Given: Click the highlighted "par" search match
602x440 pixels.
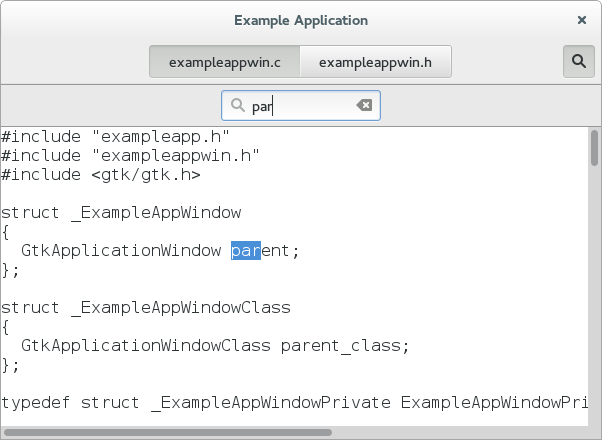Looking at the screenshot, I should [245, 250].
